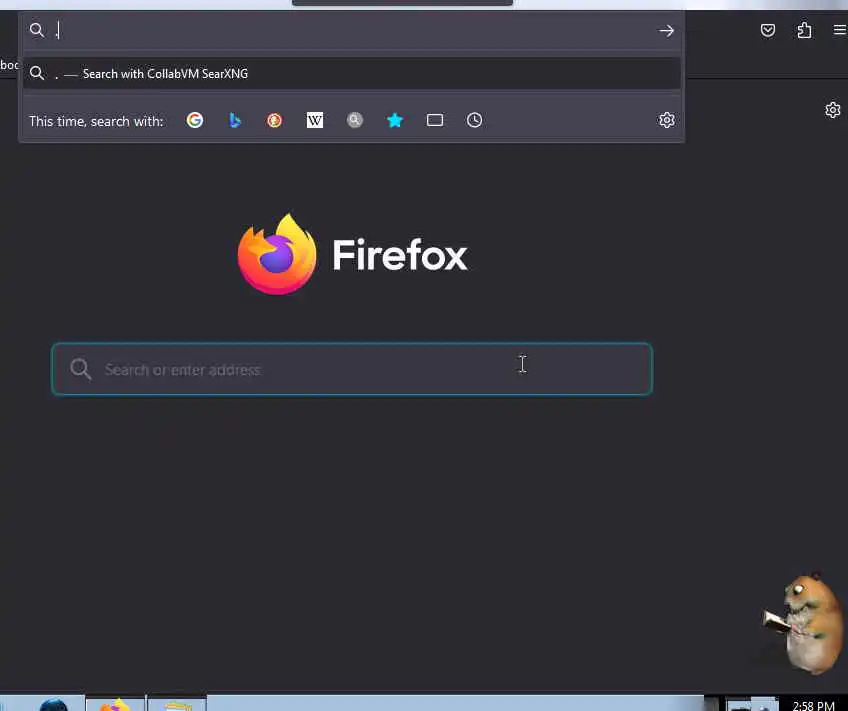Click the taskbar clock showing 2:58 PM

tap(813, 706)
